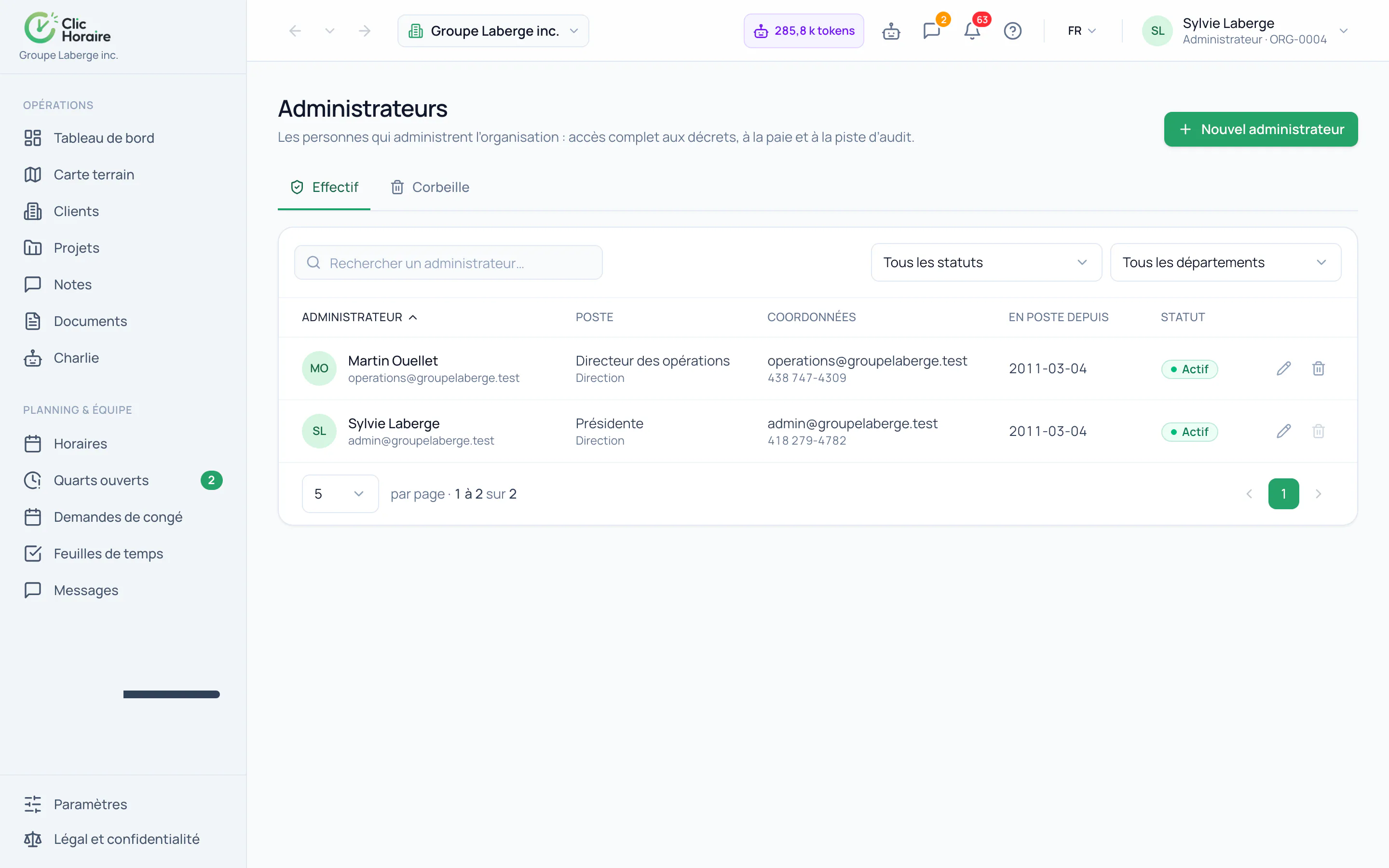Open Tableau de bord in sidebar
Screen dimensions: 1389x868
[x=123, y=138]
